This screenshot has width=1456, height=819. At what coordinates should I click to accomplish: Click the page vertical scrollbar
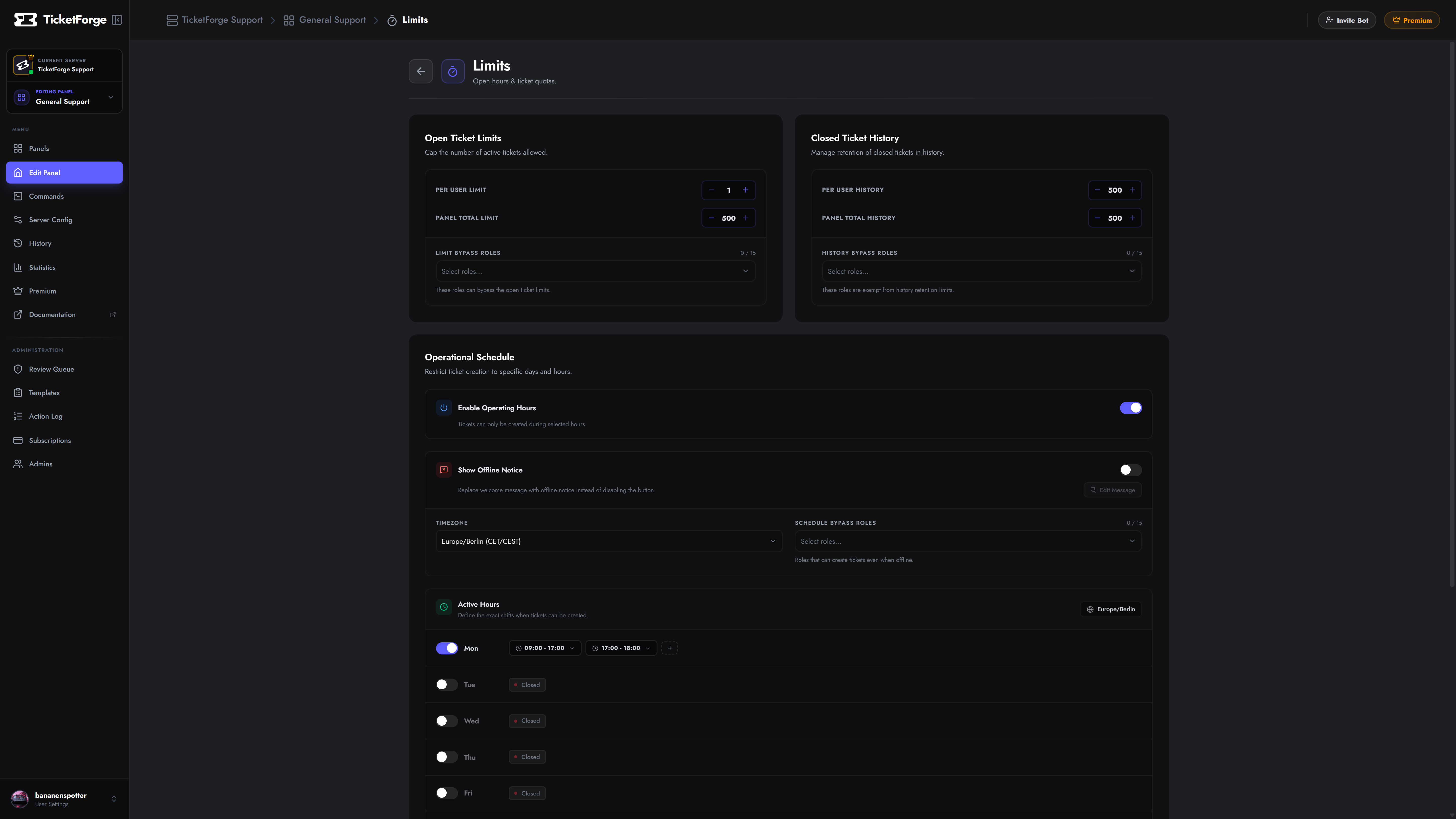pos(1452,314)
